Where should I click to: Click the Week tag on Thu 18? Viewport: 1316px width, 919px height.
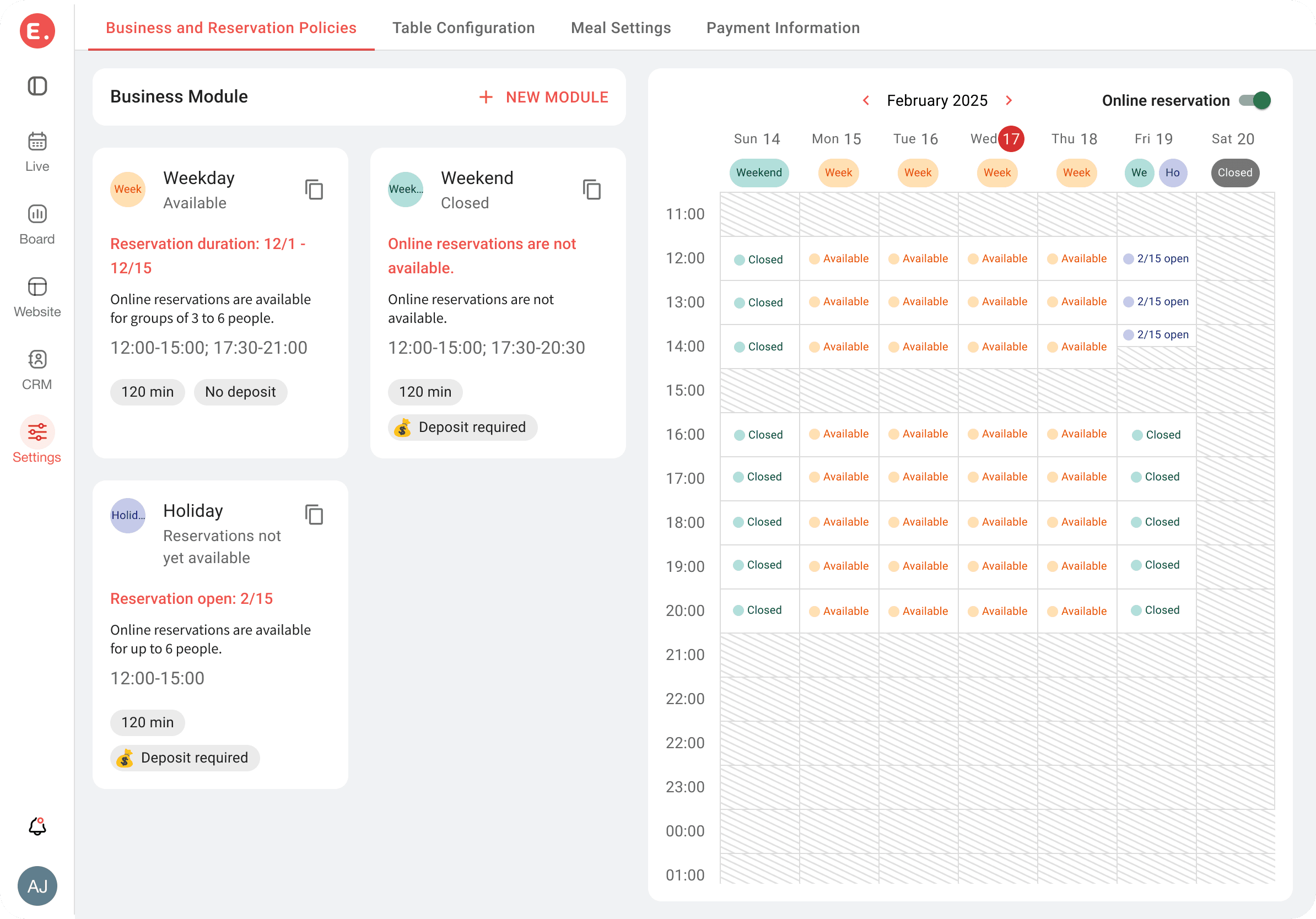coord(1076,172)
